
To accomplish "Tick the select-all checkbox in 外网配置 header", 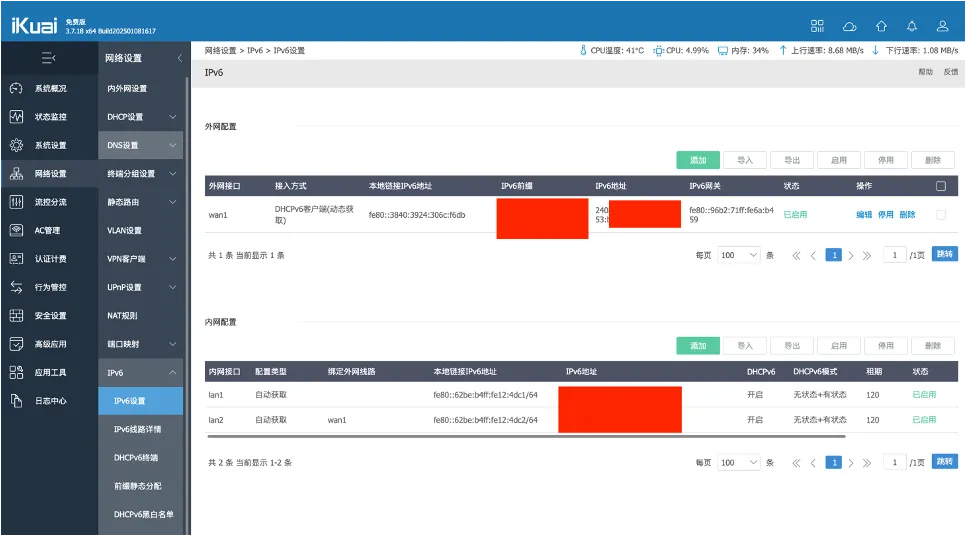I will pos(941,186).
